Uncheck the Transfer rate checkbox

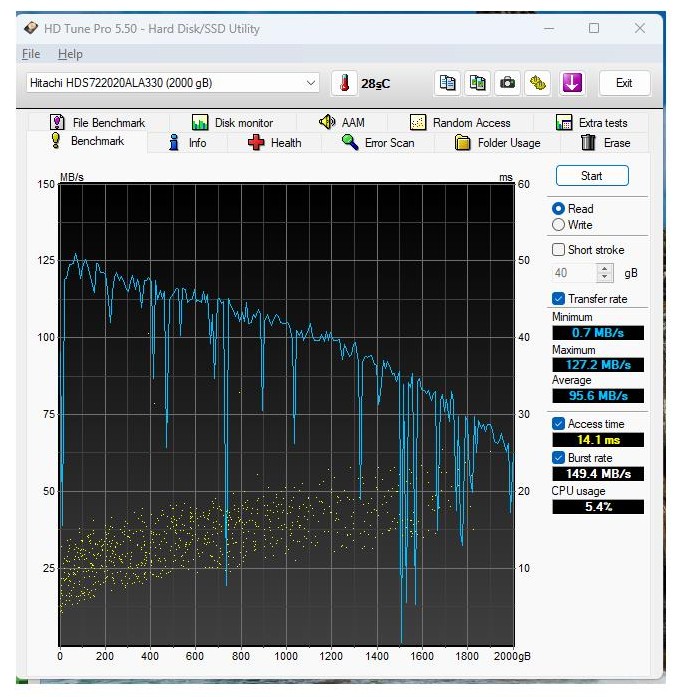559,299
